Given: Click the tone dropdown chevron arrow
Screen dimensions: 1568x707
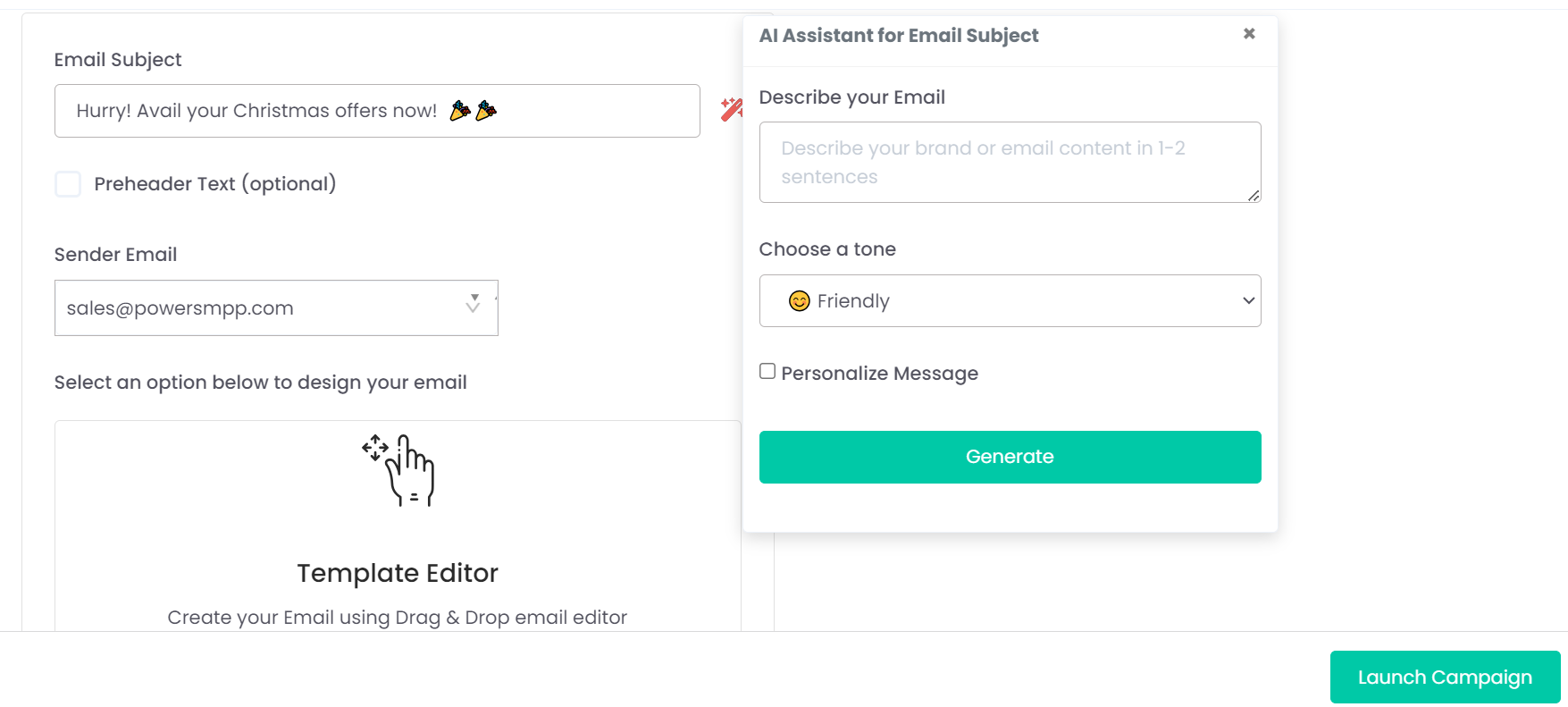Looking at the screenshot, I should (1248, 301).
